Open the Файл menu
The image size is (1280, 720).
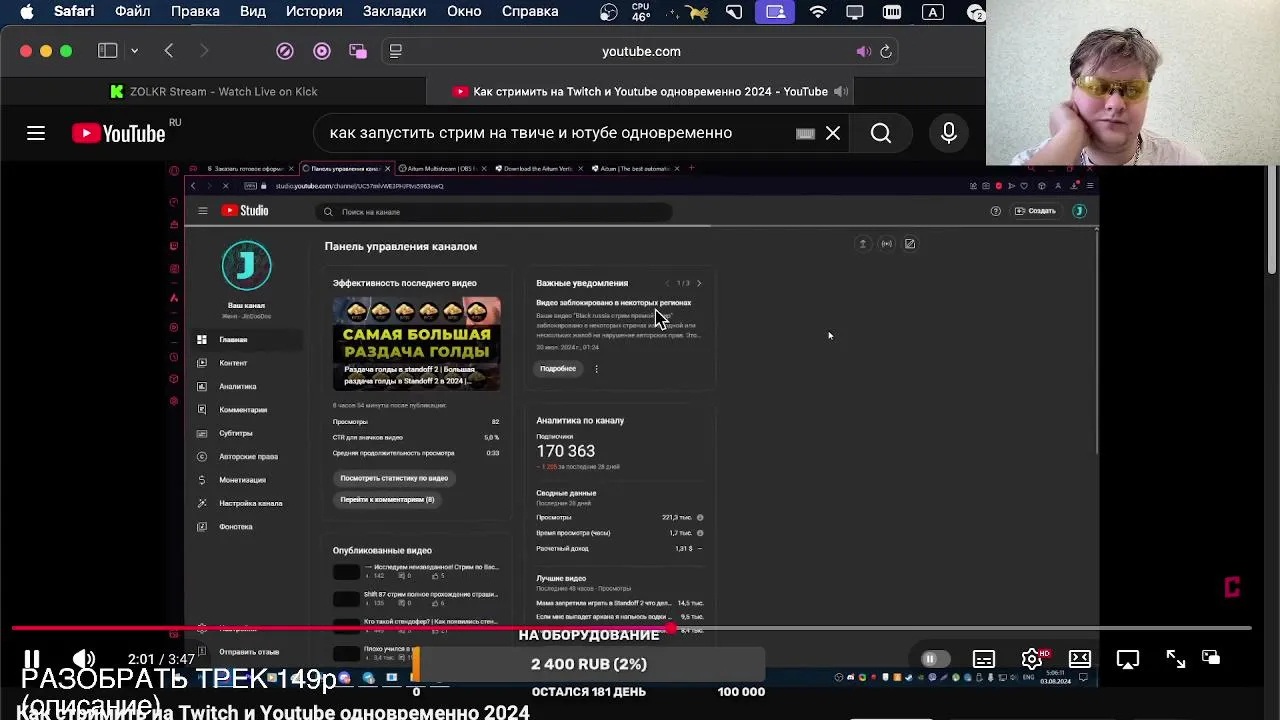tap(132, 12)
